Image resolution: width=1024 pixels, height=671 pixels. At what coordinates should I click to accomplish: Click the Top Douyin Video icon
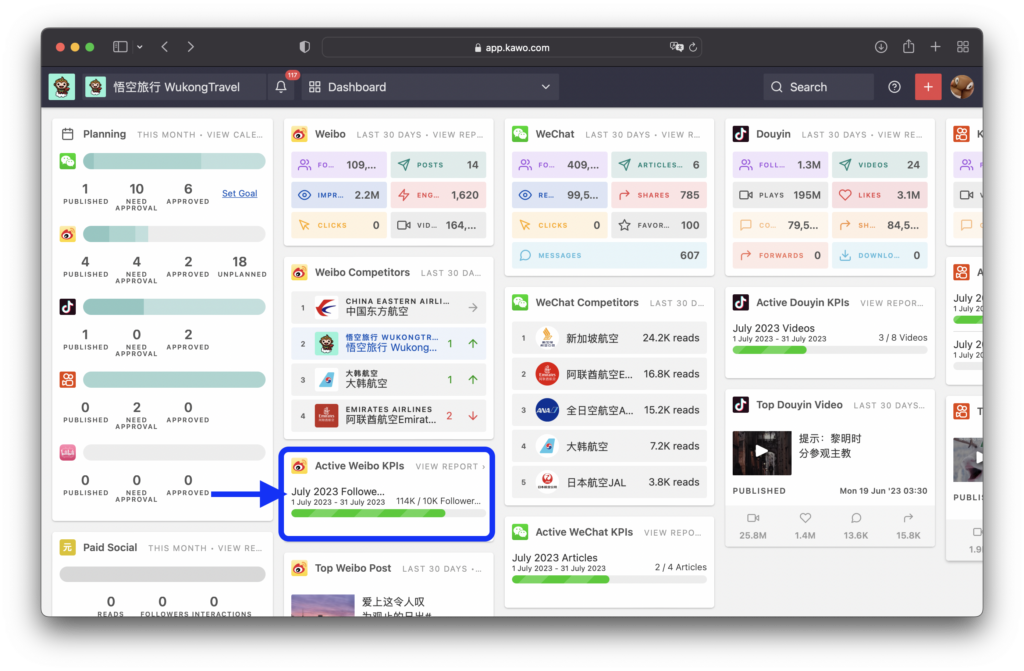(x=741, y=404)
